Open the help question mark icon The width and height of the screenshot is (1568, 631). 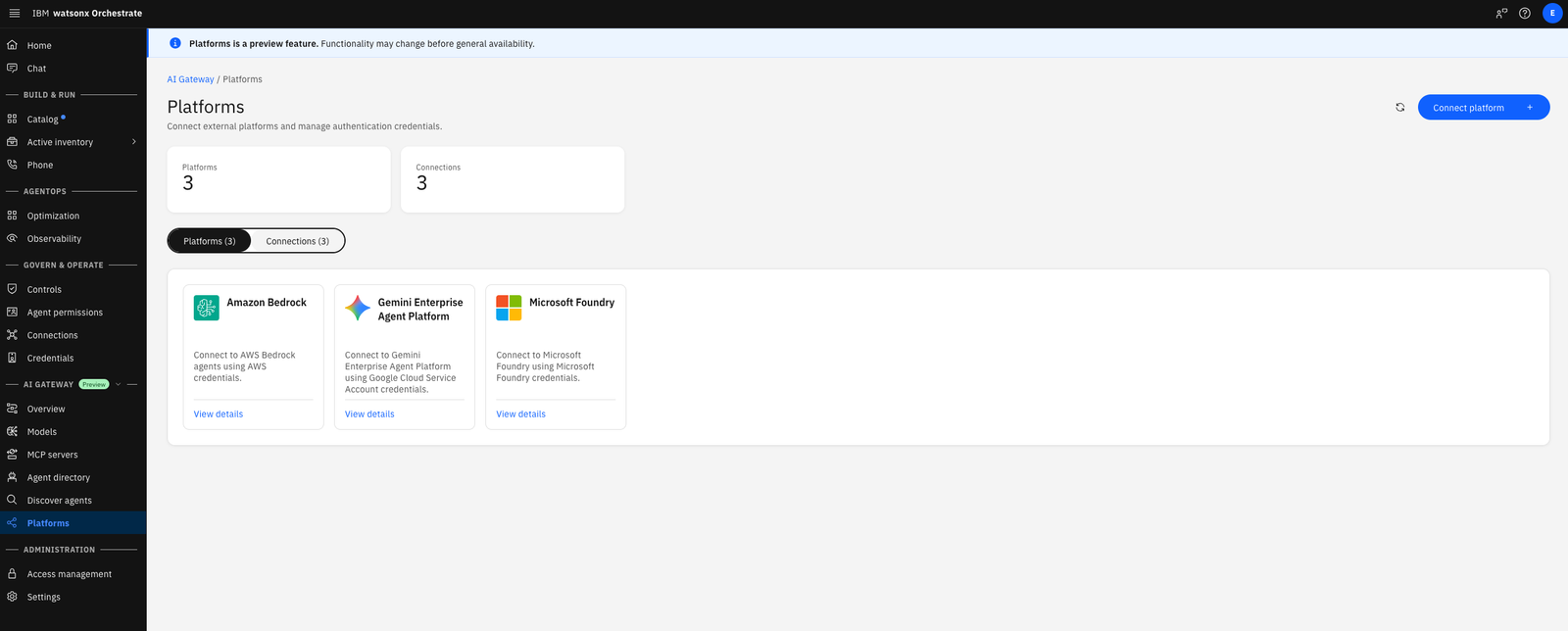[x=1525, y=14]
